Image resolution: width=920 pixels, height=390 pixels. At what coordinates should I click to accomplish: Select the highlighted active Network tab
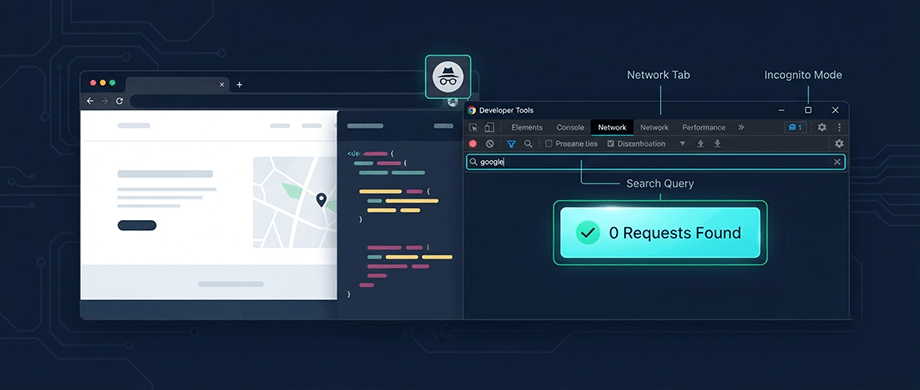[612, 127]
